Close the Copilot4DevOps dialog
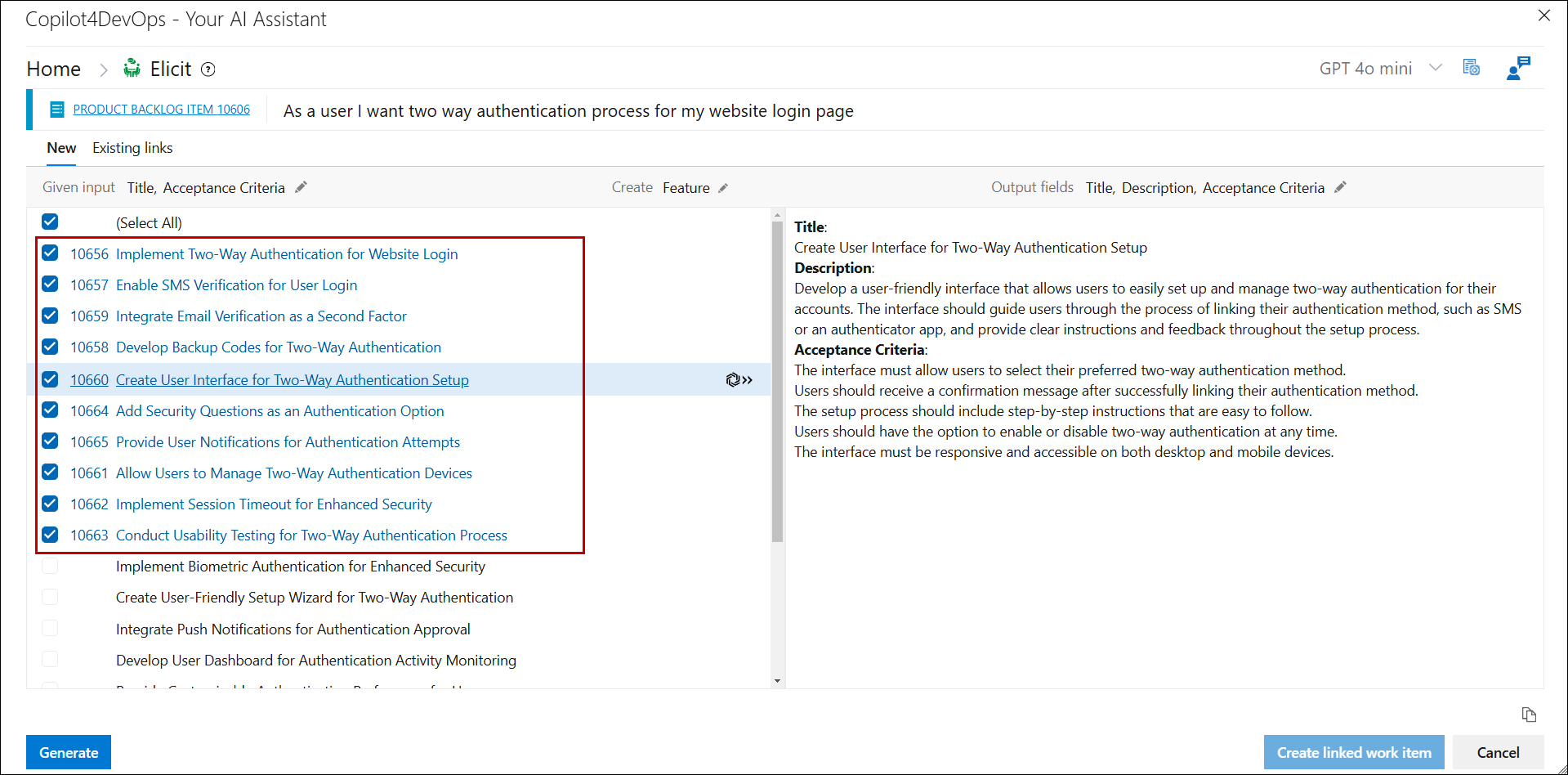The image size is (1568, 775). [1544, 16]
